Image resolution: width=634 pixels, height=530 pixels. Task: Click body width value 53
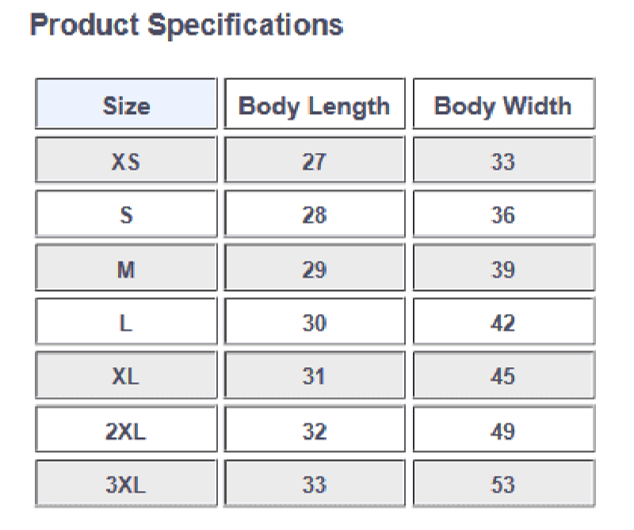pyautogui.click(x=503, y=485)
